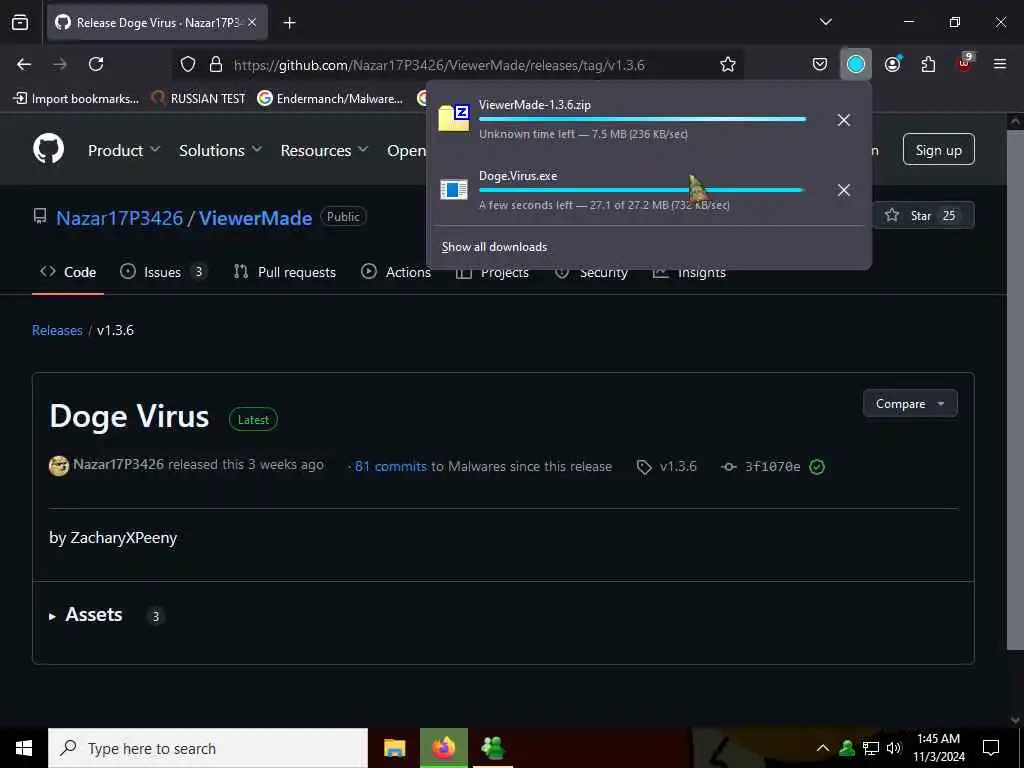The height and width of the screenshot is (768, 1024).
Task: Expand the Assets section
Action: (x=86, y=615)
